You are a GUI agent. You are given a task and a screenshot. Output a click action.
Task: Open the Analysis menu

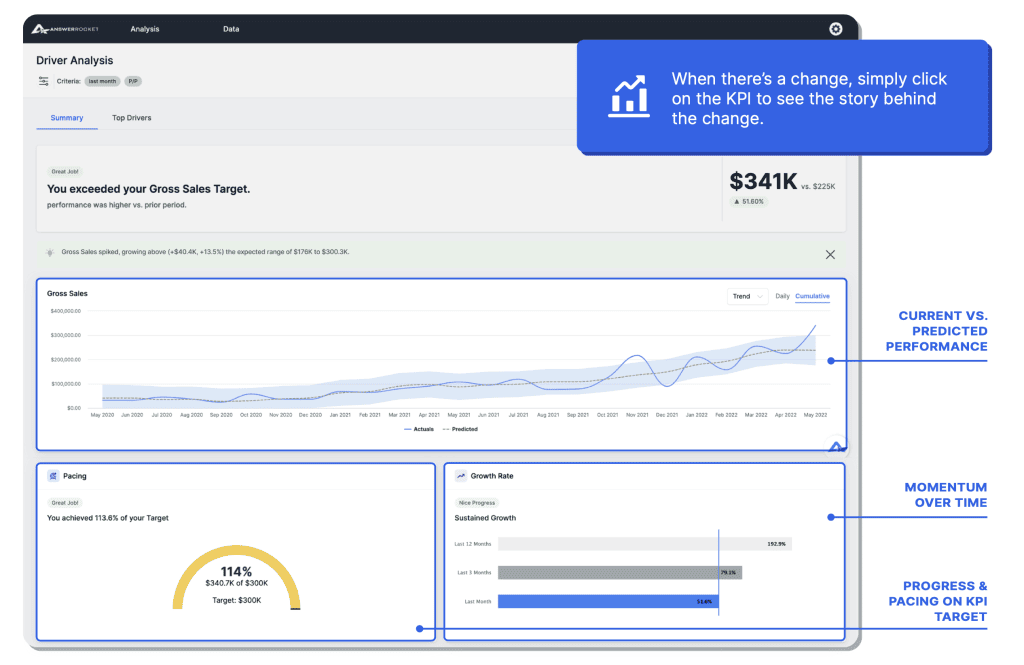tap(145, 28)
